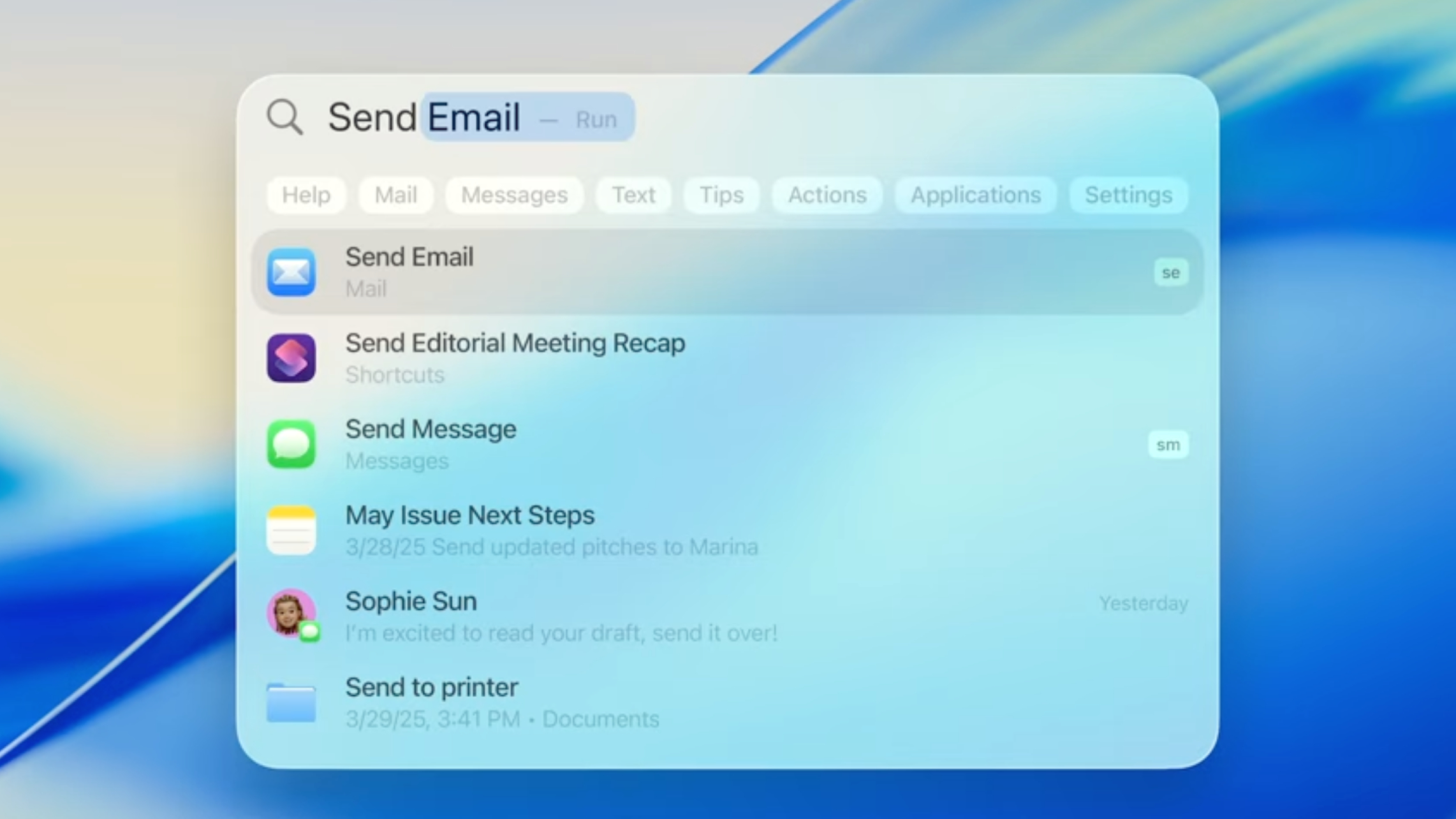Click the magnifying glass search icon
Screen dimensions: 1456x819
coord(284,117)
